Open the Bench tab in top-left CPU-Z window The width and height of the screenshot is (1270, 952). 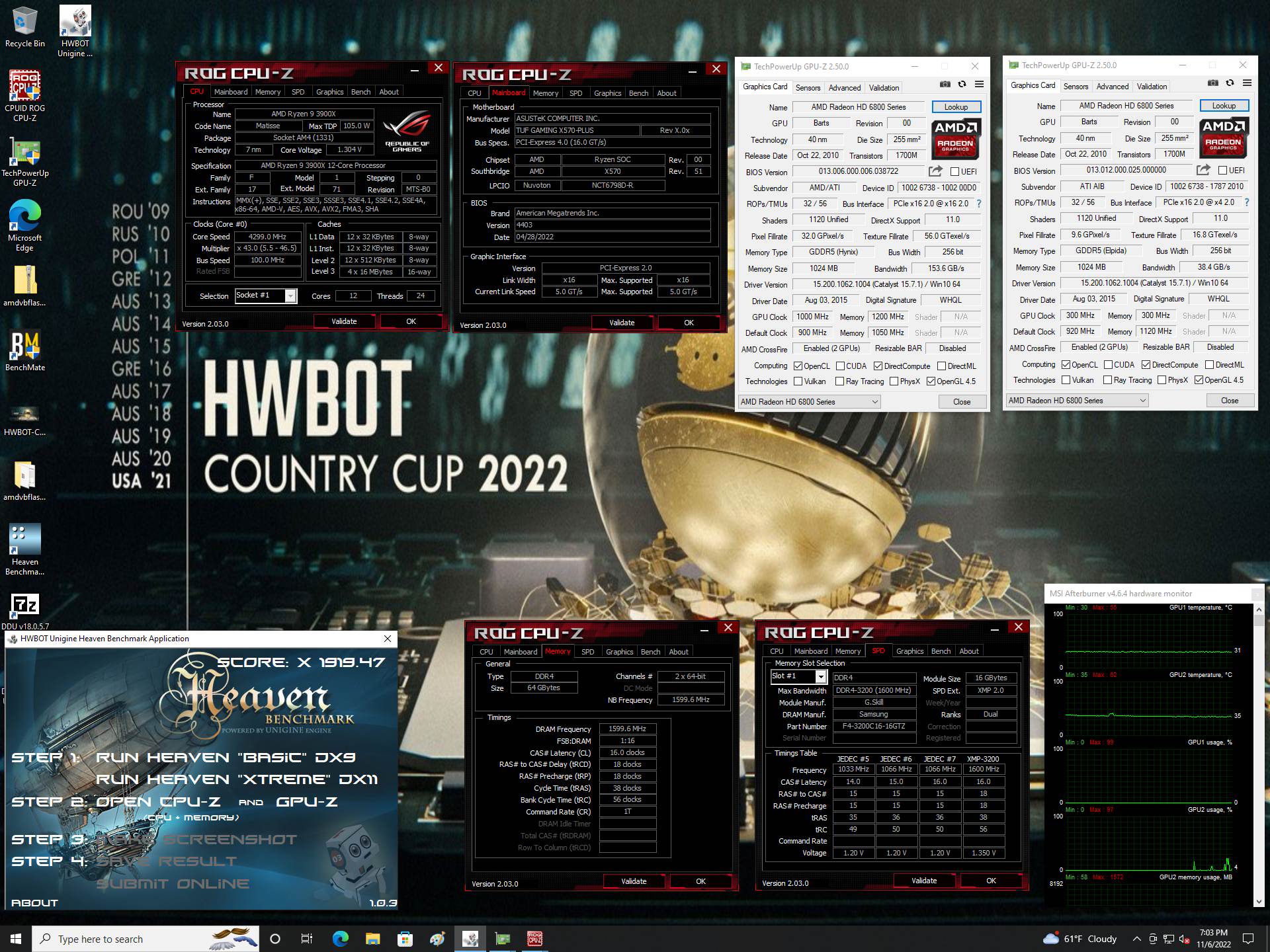pos(360,92)
